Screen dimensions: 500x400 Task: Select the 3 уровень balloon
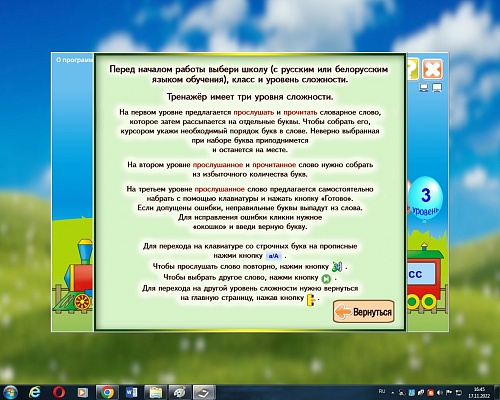[x=425, y=200]
